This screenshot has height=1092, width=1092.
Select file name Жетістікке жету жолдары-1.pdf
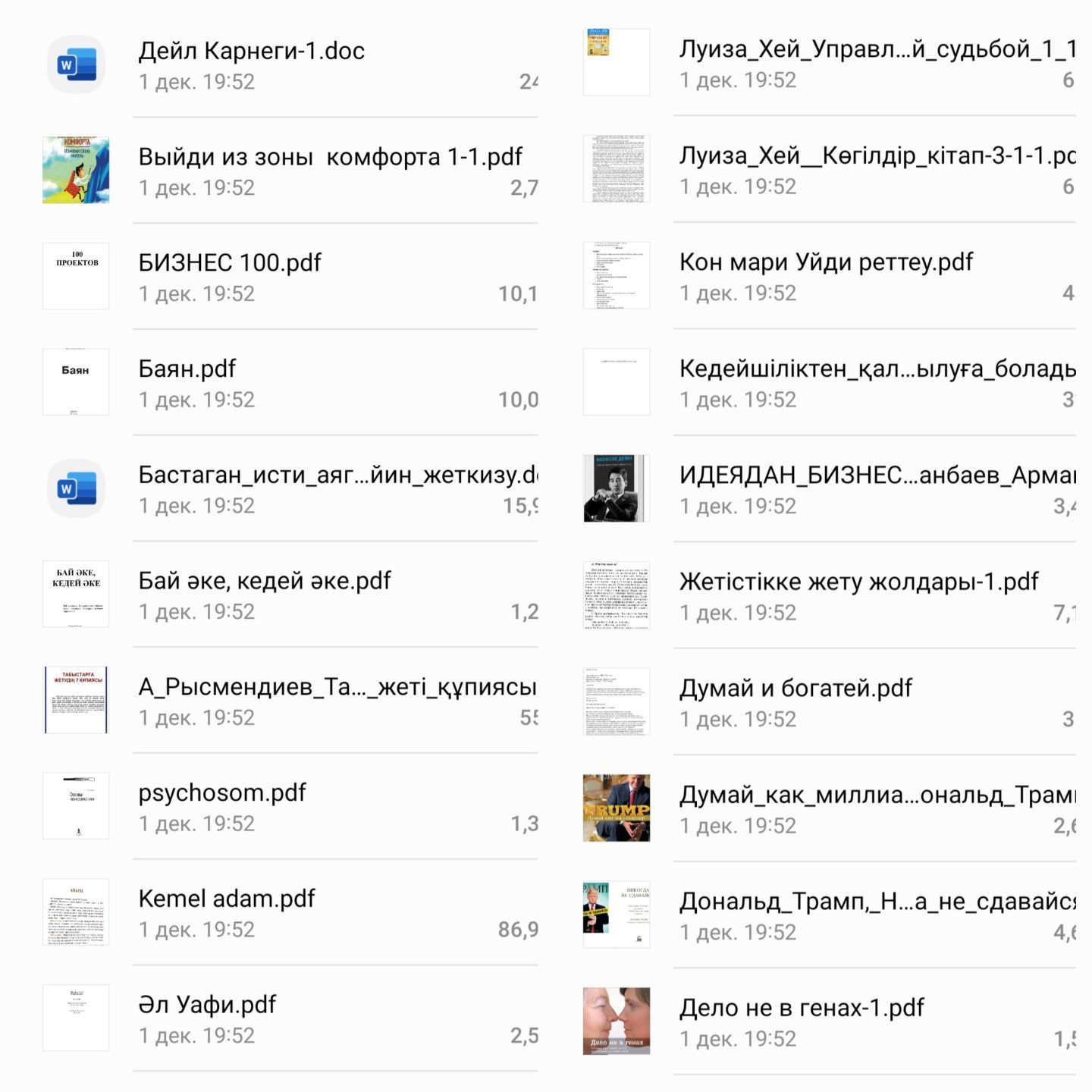[x=858, y=582]
